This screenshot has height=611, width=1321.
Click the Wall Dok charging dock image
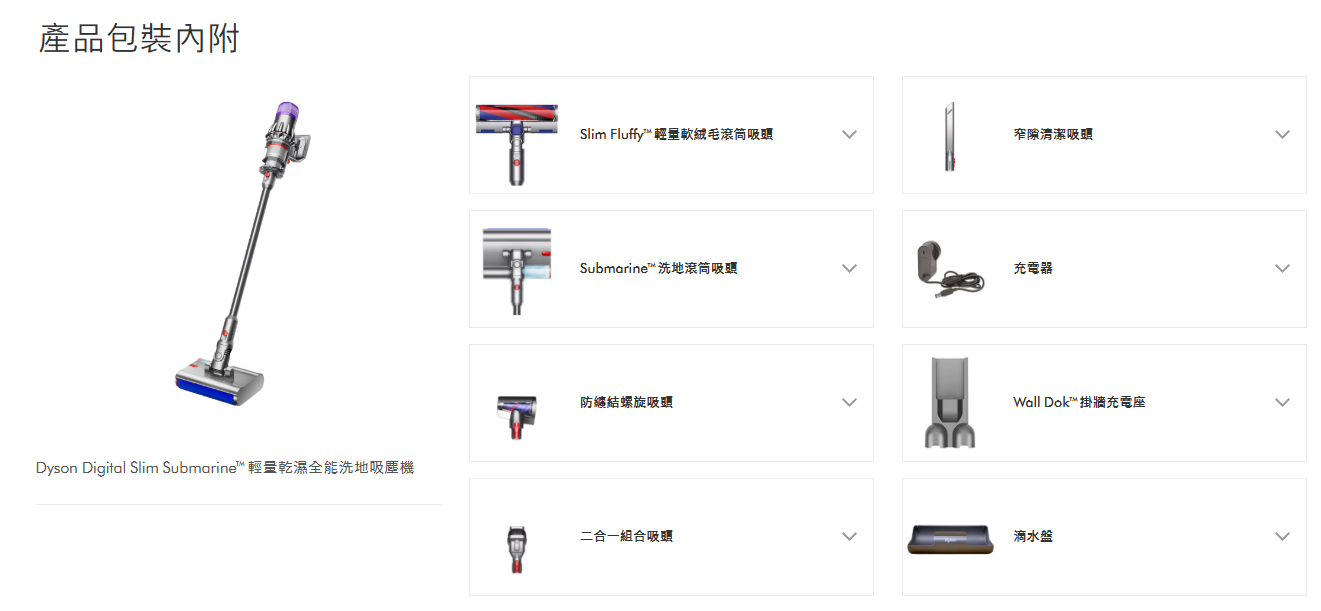(949, 402)
